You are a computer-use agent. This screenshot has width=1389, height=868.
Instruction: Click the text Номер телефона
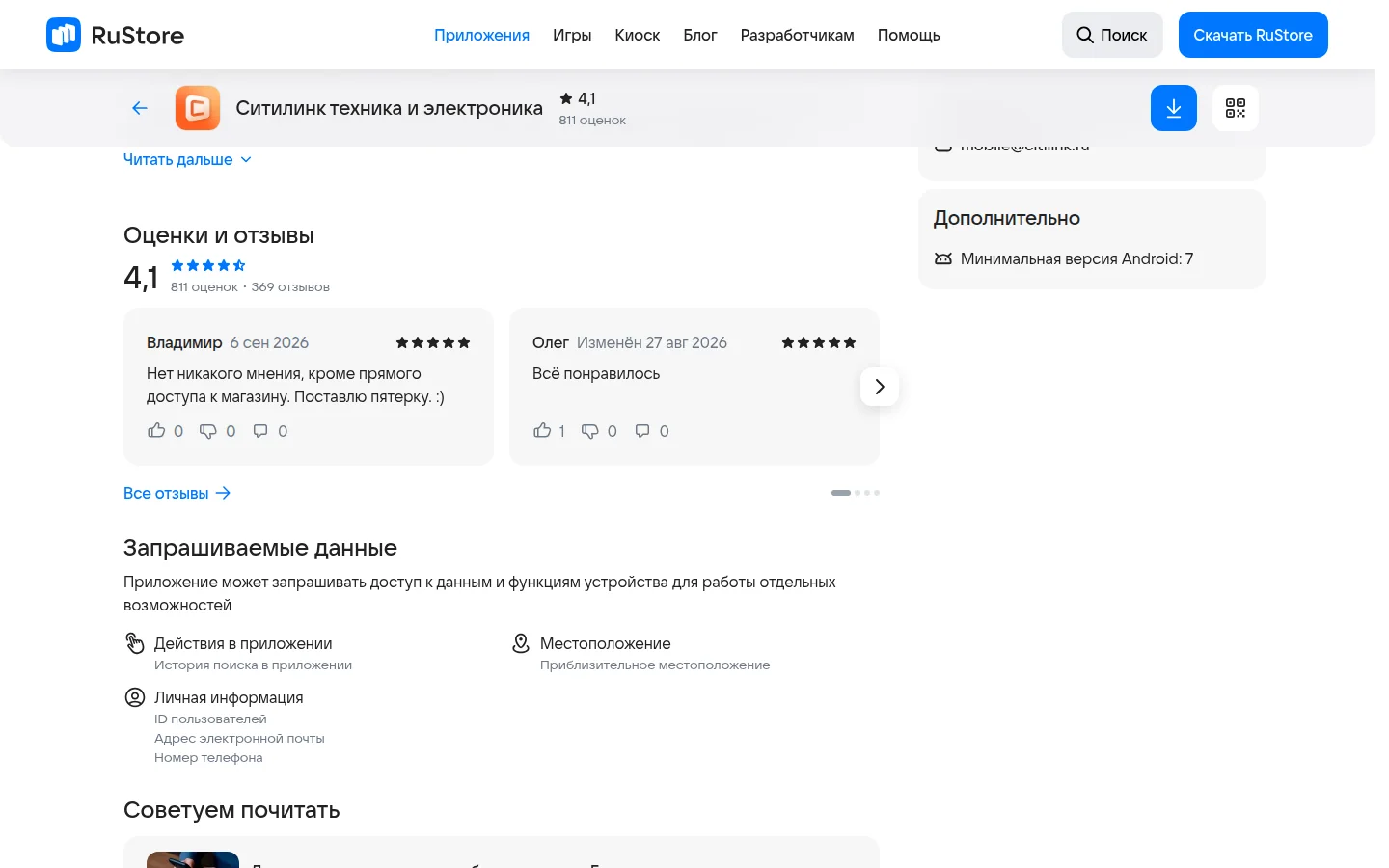coord(208,757)
